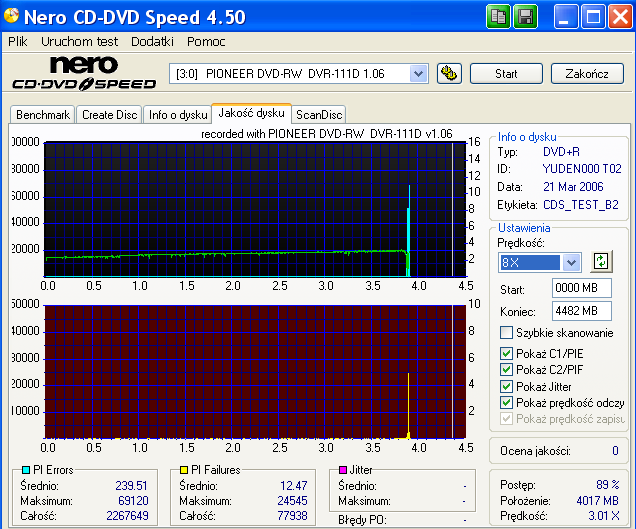Expand the PIONEER DVD-RW drive dropdown
This screenshot has width=636, height=529.
[418, 74]
